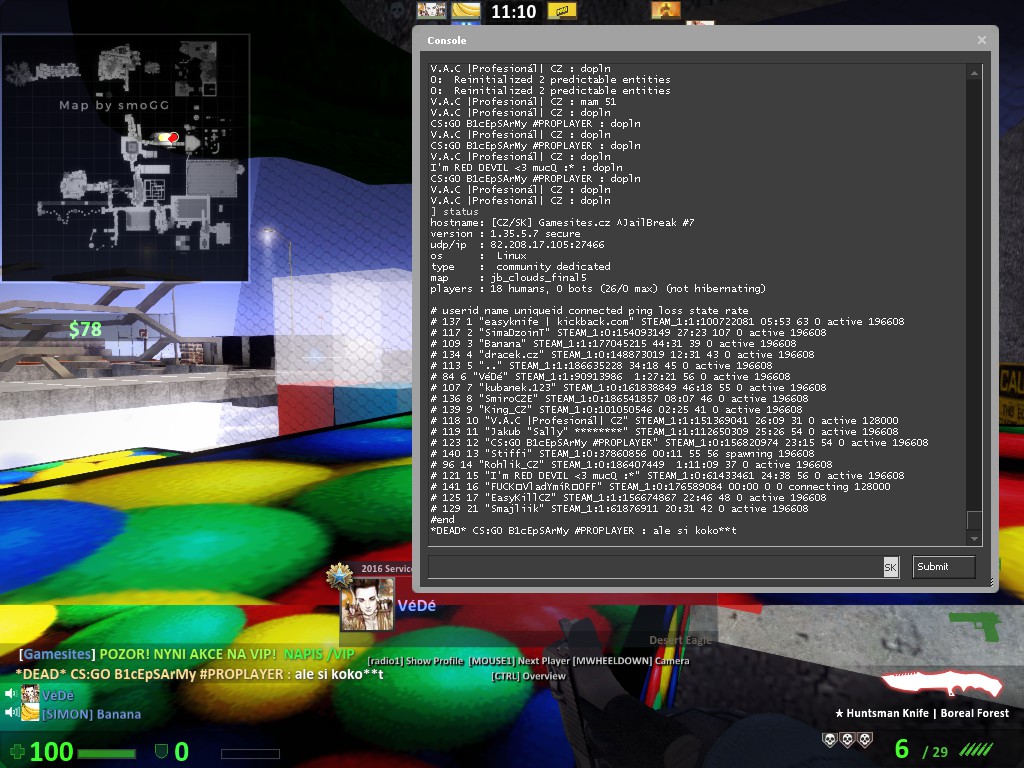
Task: Click the spectated player VéDé portrait
Action: pos(367,603)
